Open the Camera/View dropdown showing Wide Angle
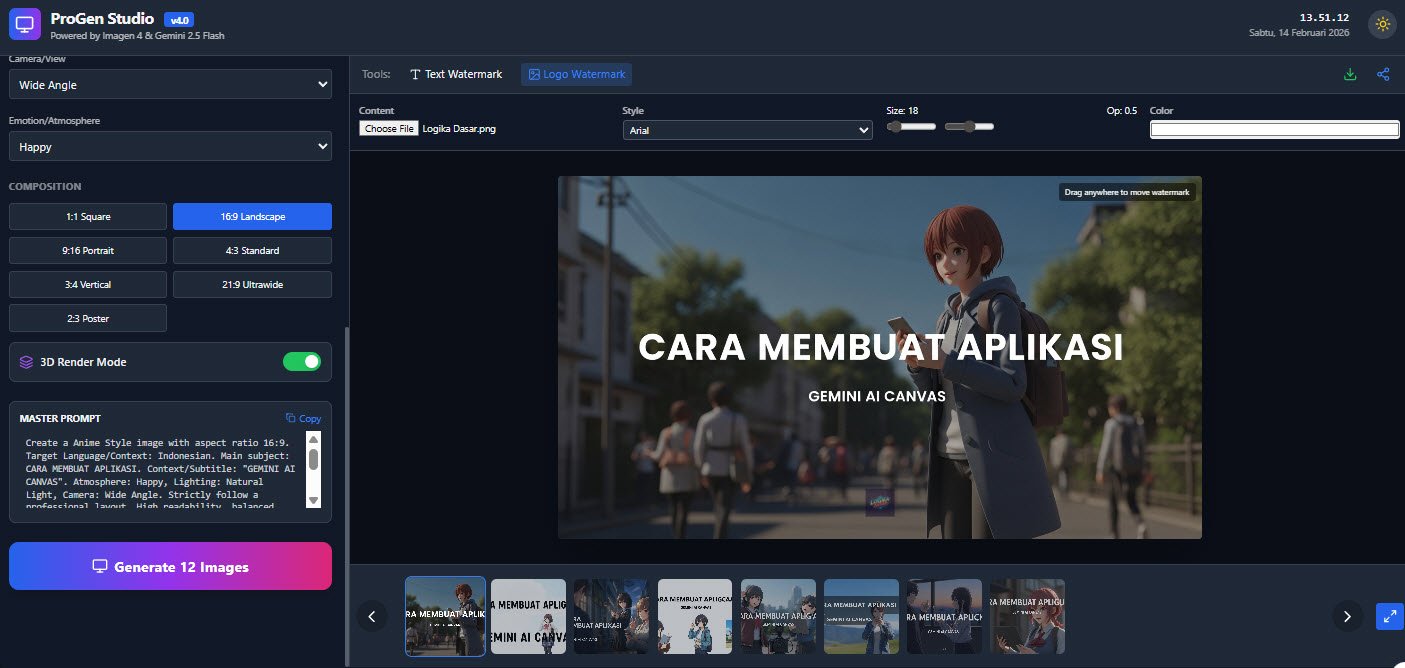1405x668 pixels. [170, 85]
